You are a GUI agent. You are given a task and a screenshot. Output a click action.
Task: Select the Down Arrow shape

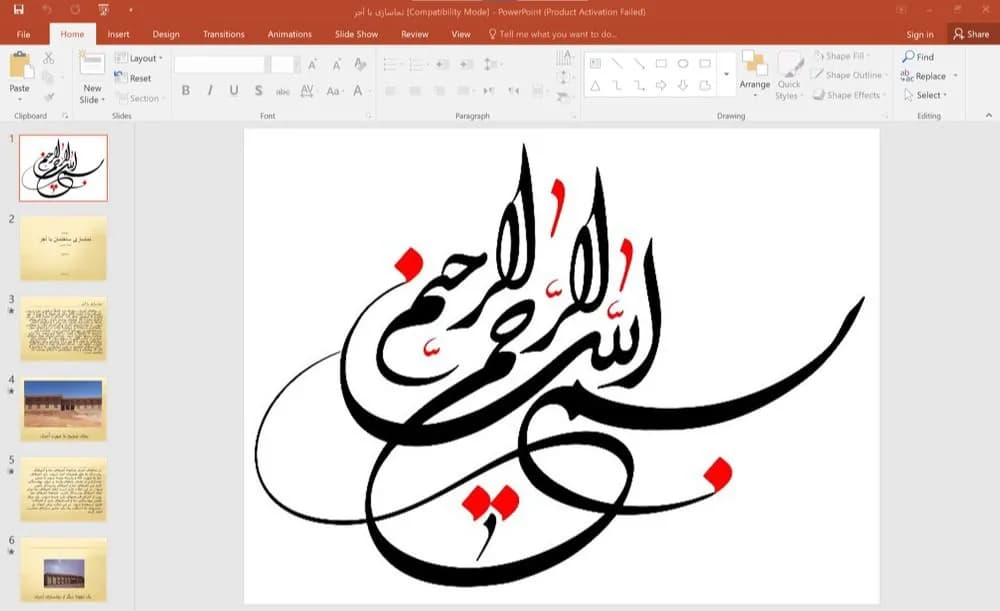[683, 85]
